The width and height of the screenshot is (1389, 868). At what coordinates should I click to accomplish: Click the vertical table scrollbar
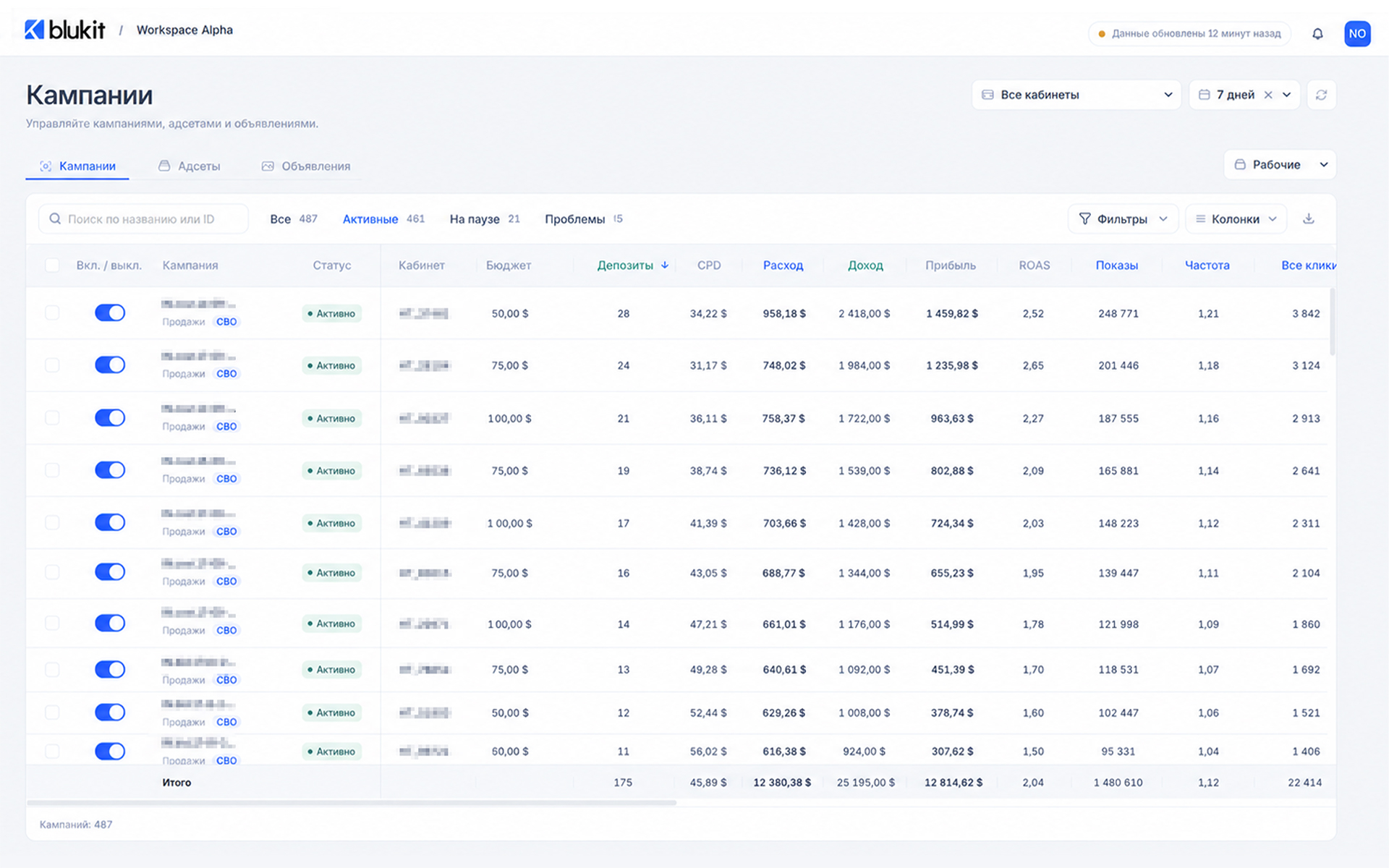[x=1332, y=321]
